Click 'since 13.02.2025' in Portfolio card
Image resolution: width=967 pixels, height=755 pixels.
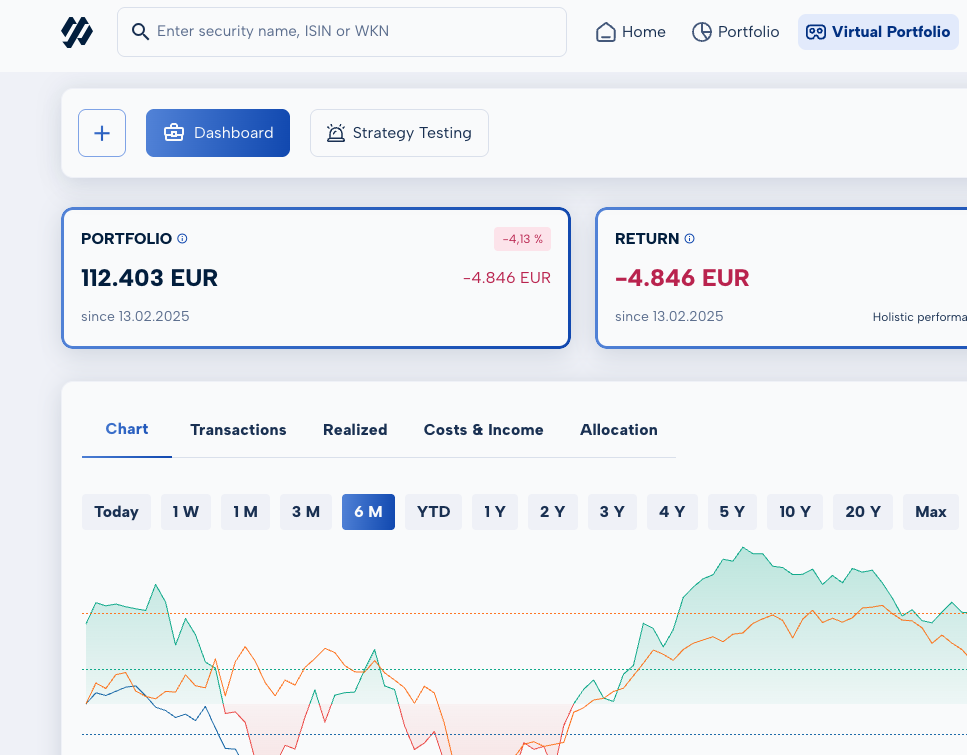point(135,316)
